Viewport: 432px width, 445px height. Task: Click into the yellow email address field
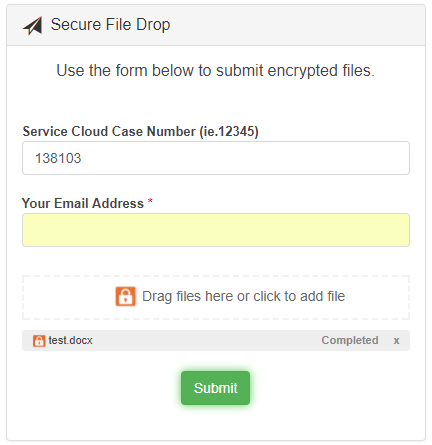tap(216, 230)
